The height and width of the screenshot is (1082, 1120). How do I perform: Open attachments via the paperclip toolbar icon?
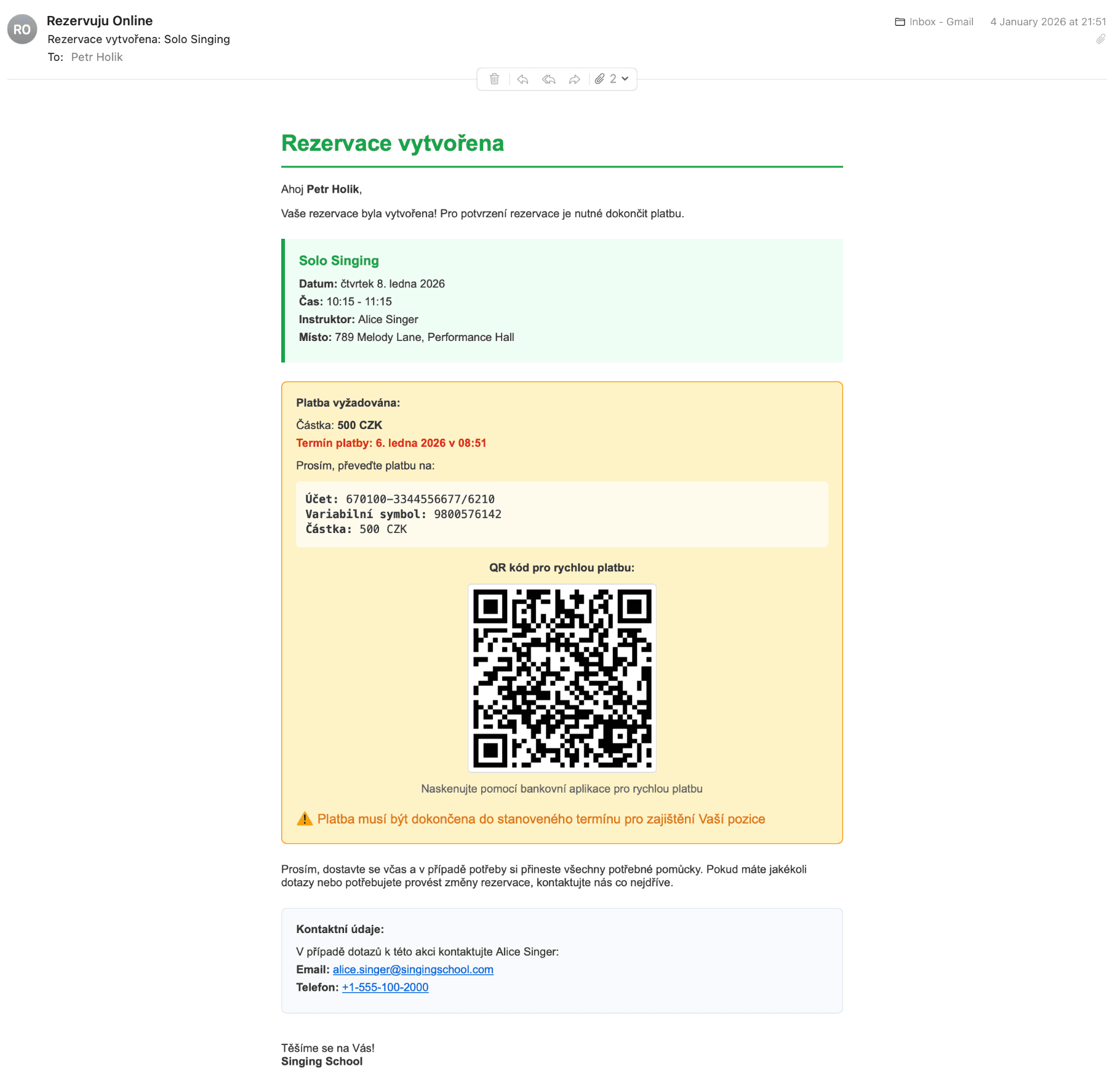[x=600, y=79]
